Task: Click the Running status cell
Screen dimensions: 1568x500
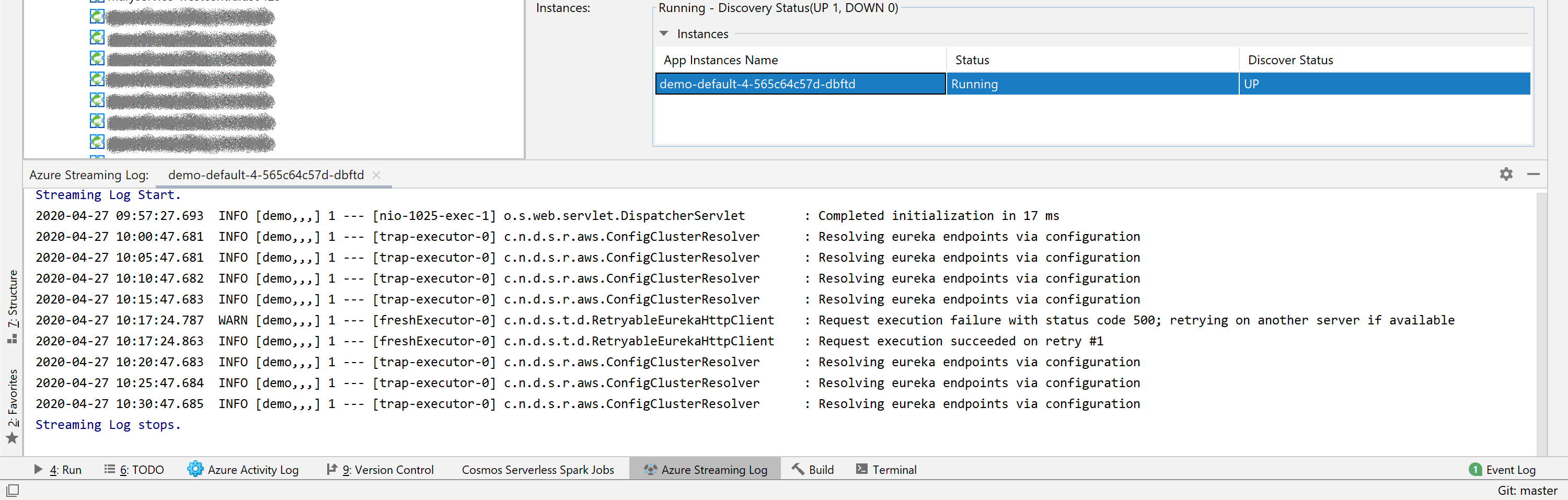Action: [x=1092, y=84]
